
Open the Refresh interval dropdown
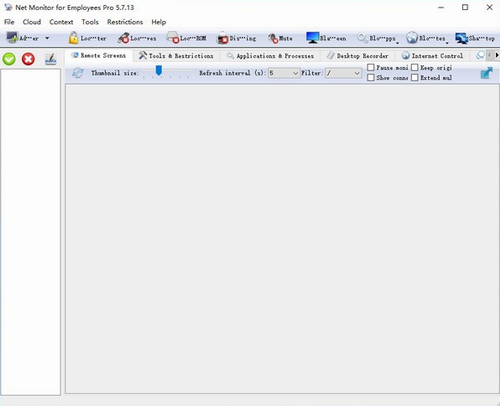coord(284,73)
